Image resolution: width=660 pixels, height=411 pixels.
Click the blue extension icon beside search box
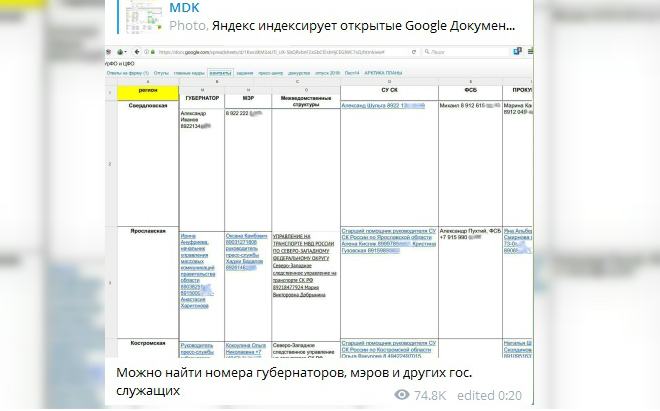[x=517, y=51]
